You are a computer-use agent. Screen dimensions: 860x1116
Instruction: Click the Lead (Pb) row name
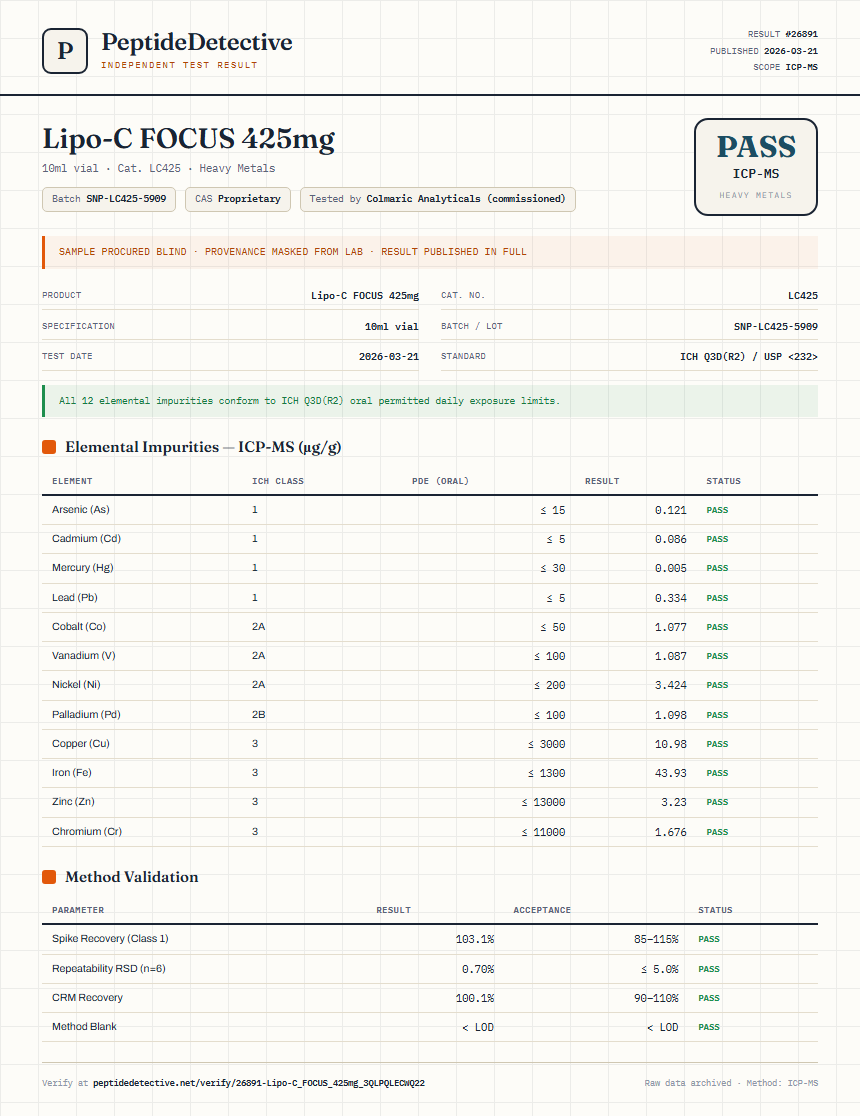coord(75,598)
